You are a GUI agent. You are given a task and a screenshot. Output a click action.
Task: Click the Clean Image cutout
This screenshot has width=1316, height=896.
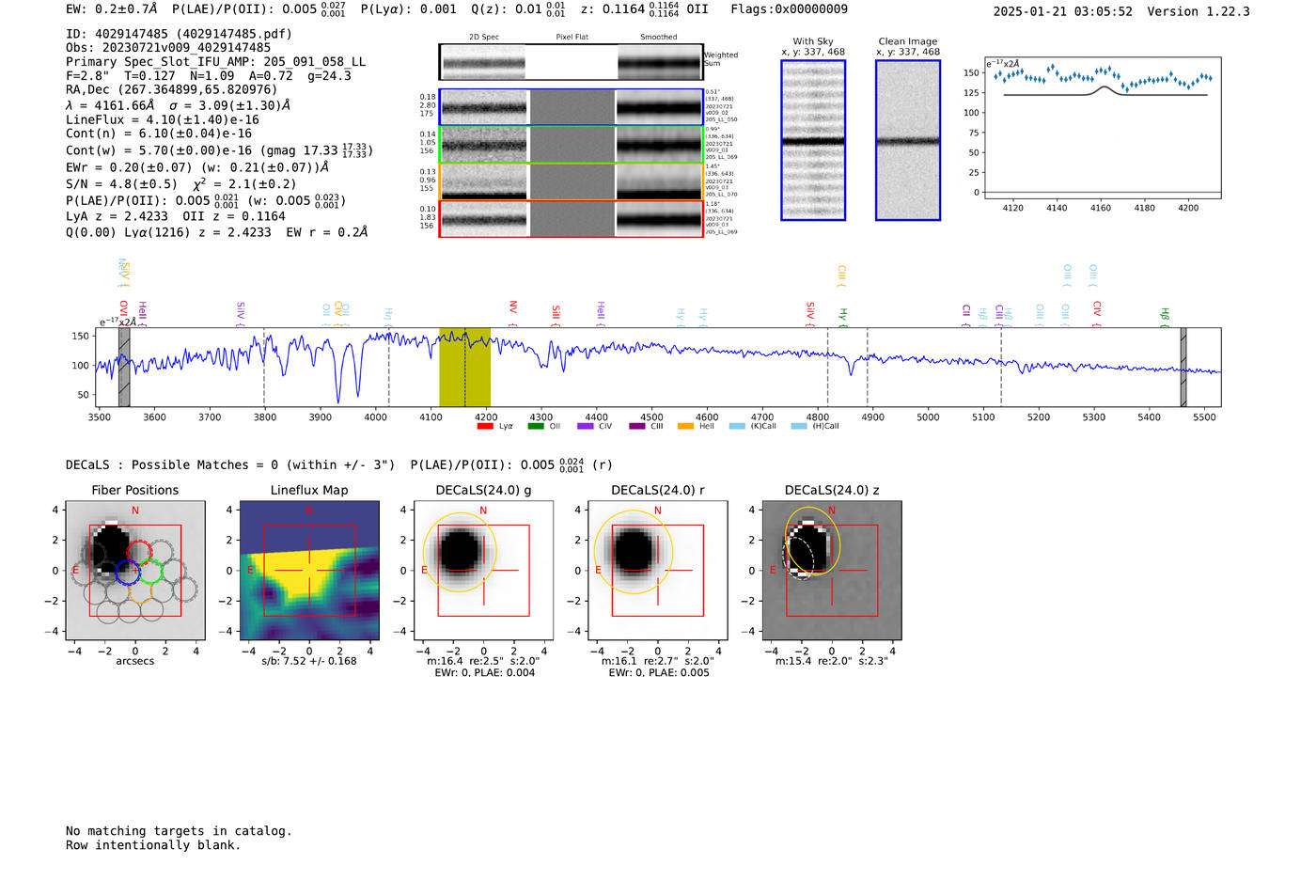908,140
